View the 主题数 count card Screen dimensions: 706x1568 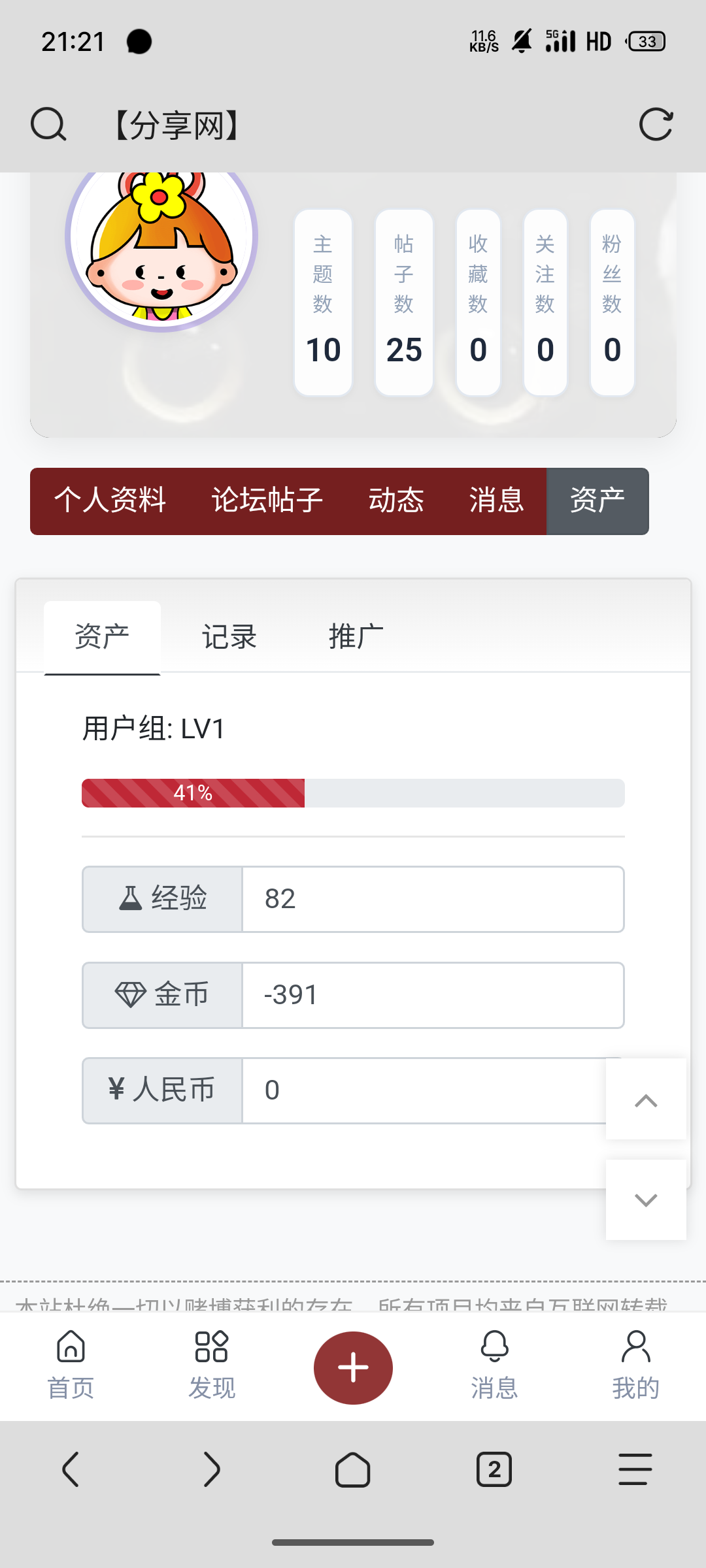(323, 302)
